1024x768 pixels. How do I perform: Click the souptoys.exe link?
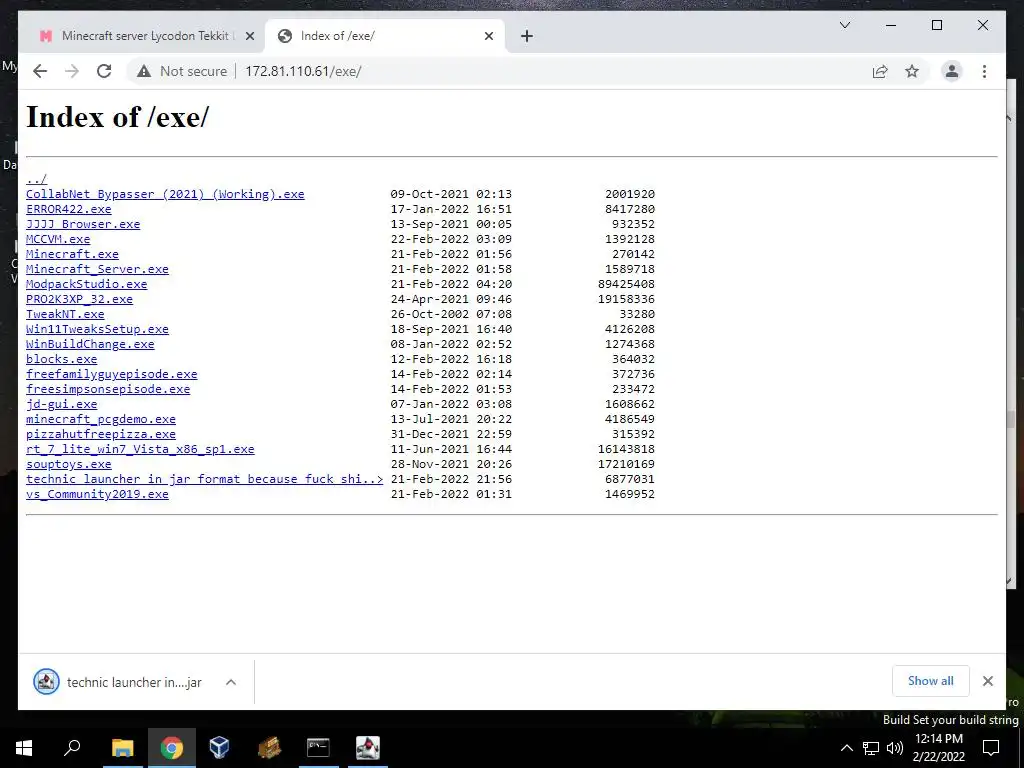pyautogui.click(x=69, y=464)
